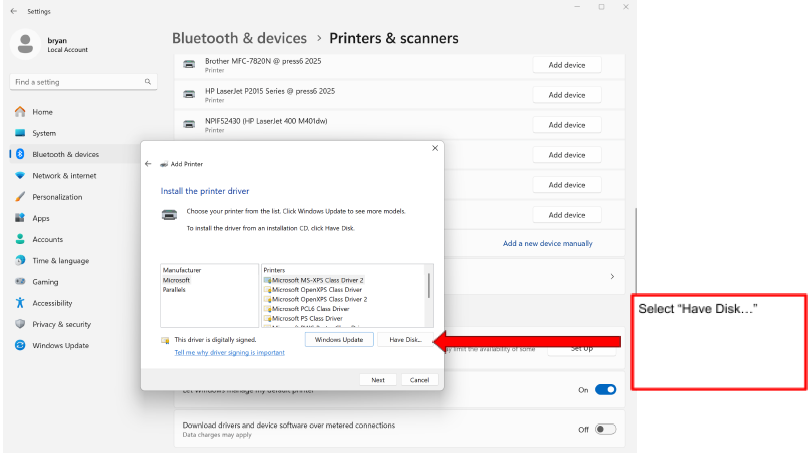This screenshot has width=811, height=453.
Task: Click the Time & language globe icon
Action: click(x=20, y=260)
